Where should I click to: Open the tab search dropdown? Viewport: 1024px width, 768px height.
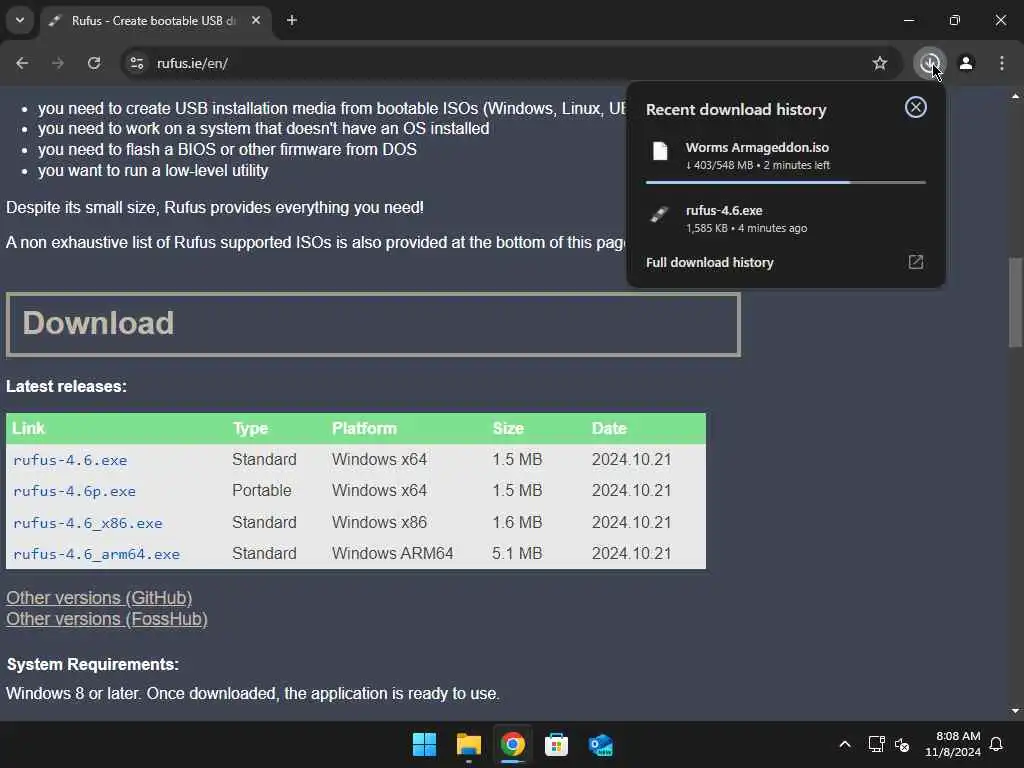coord(20,20)
